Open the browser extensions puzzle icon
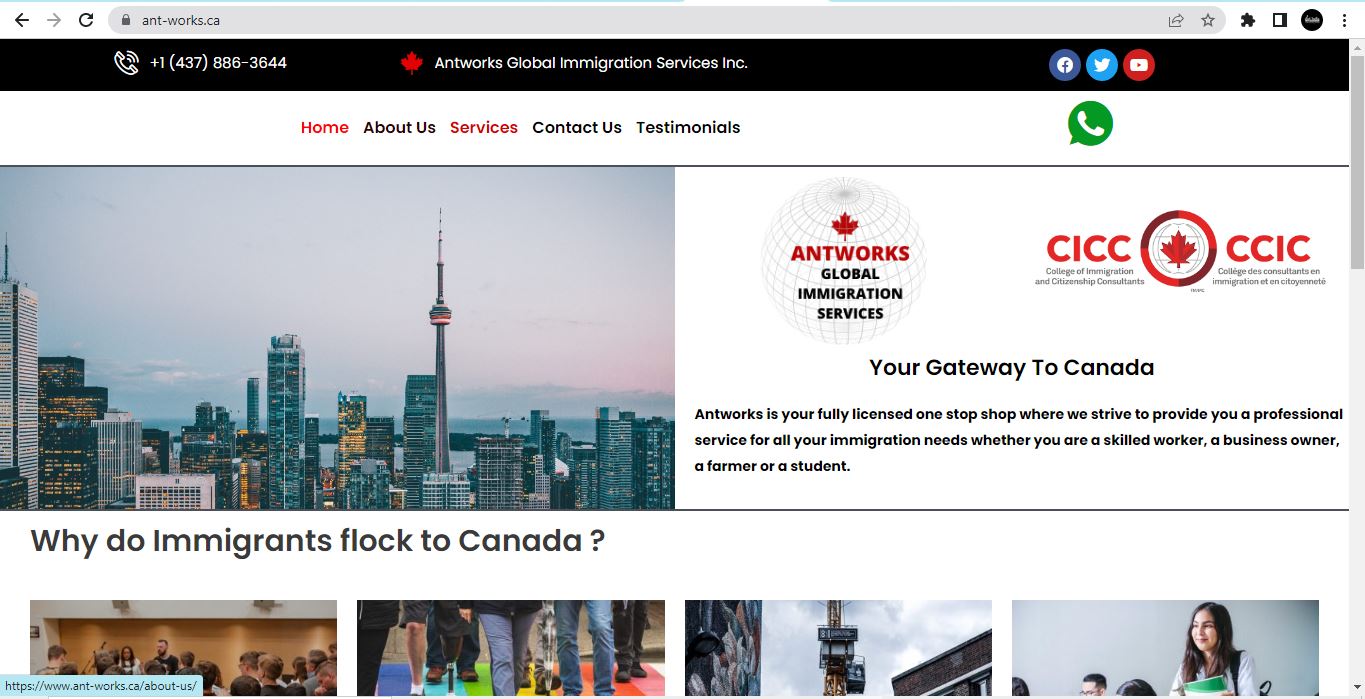The width and height of the screenshot is (1365, 699). click(x=1248, y=20)
